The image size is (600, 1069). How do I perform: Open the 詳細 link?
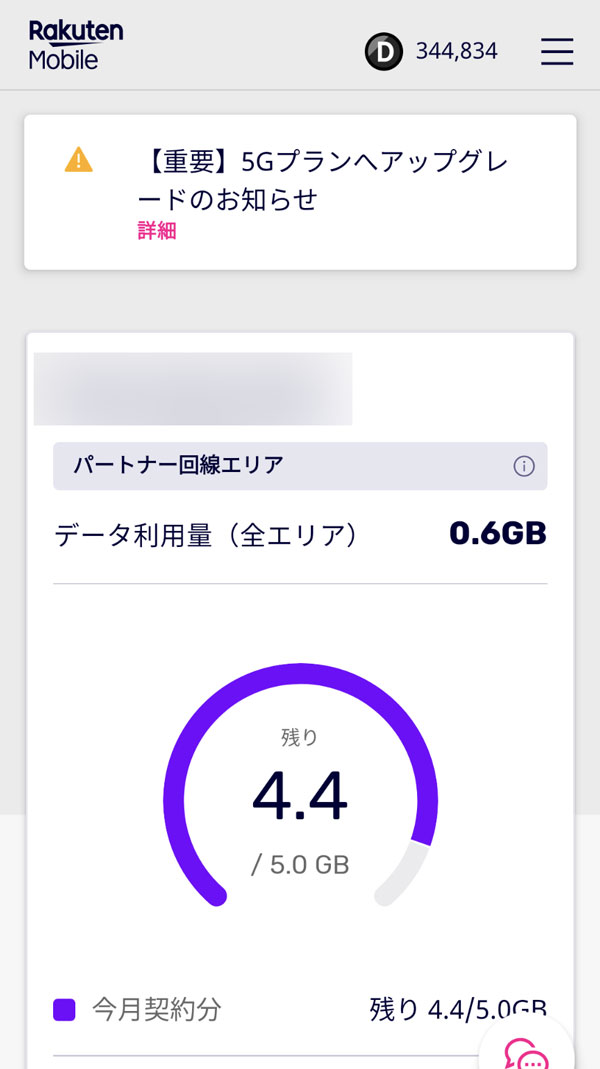157,231
